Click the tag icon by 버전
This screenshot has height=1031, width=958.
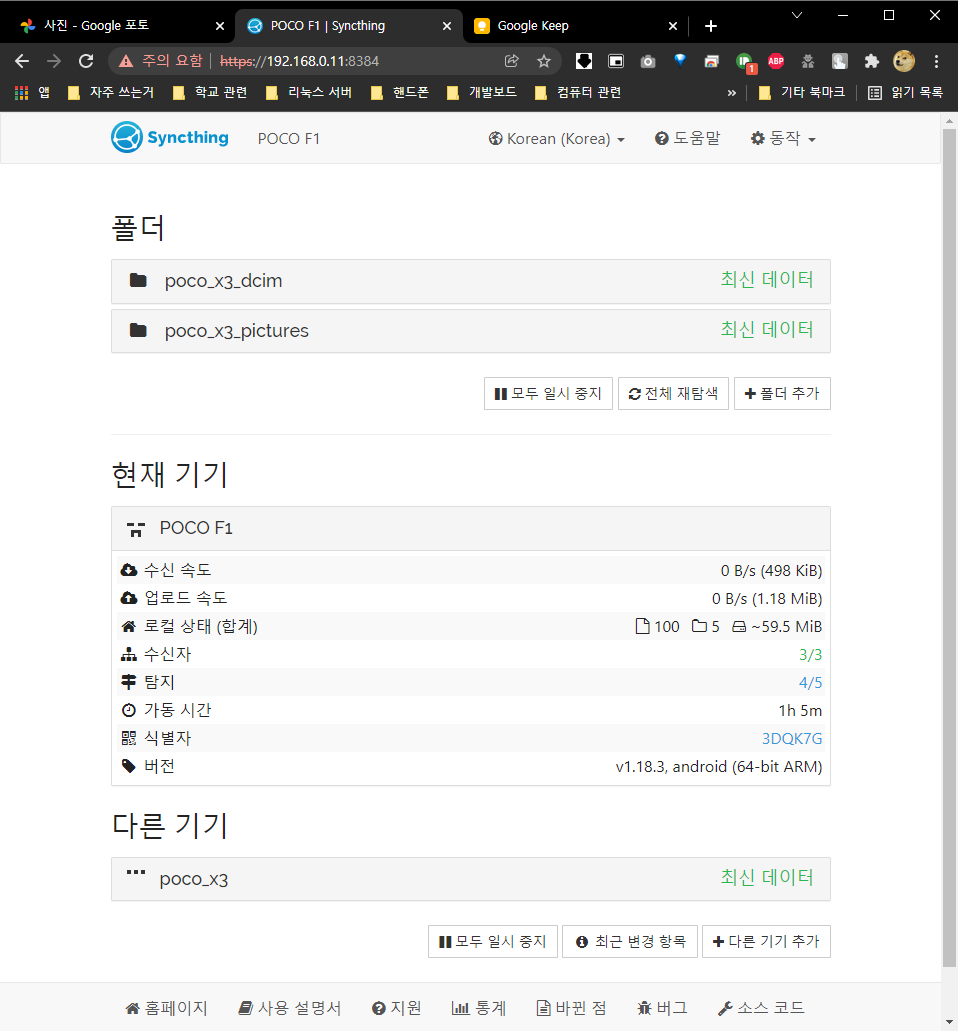click(x=129, y=766)
